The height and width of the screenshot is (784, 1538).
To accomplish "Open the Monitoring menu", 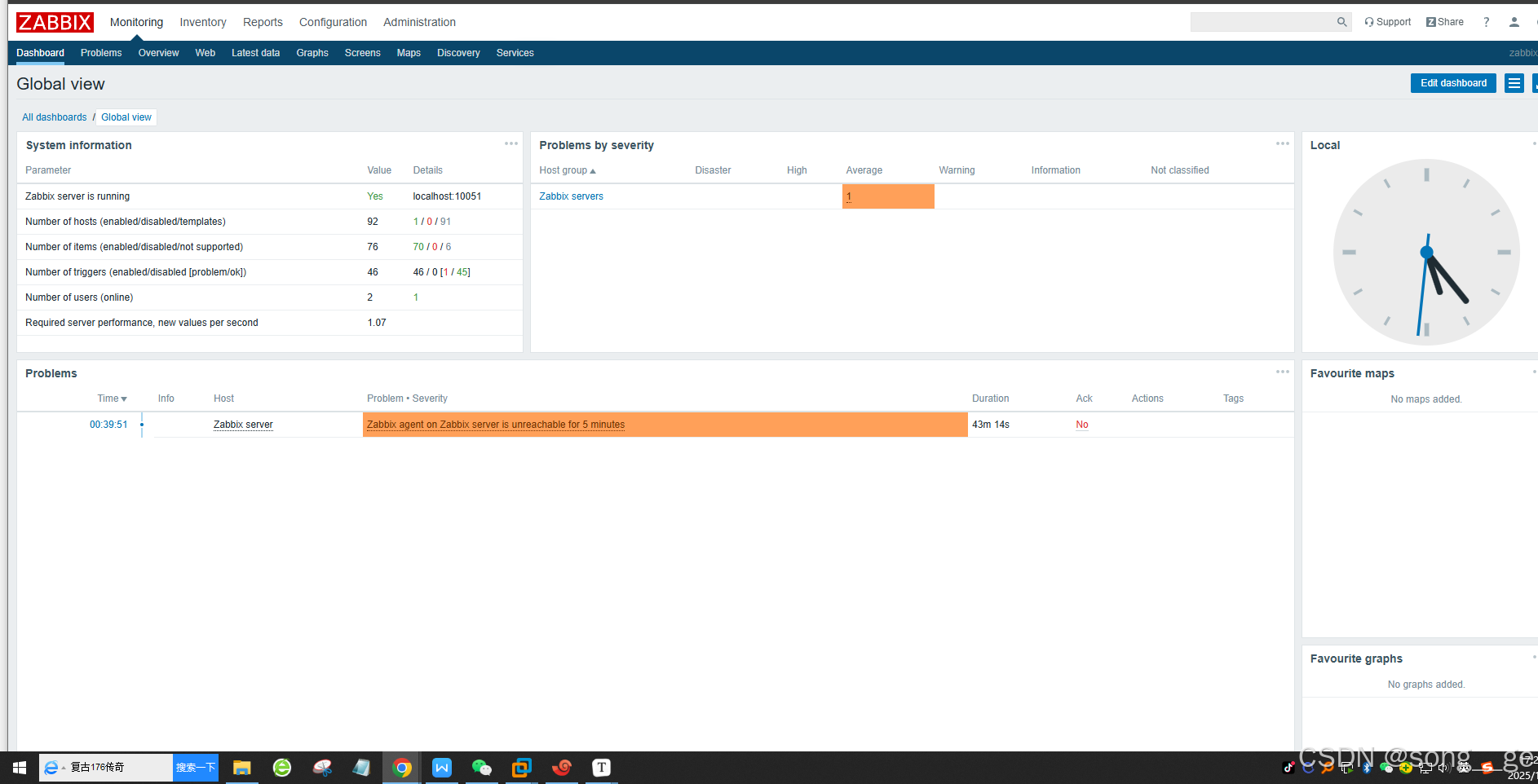I will coord(136,22).
